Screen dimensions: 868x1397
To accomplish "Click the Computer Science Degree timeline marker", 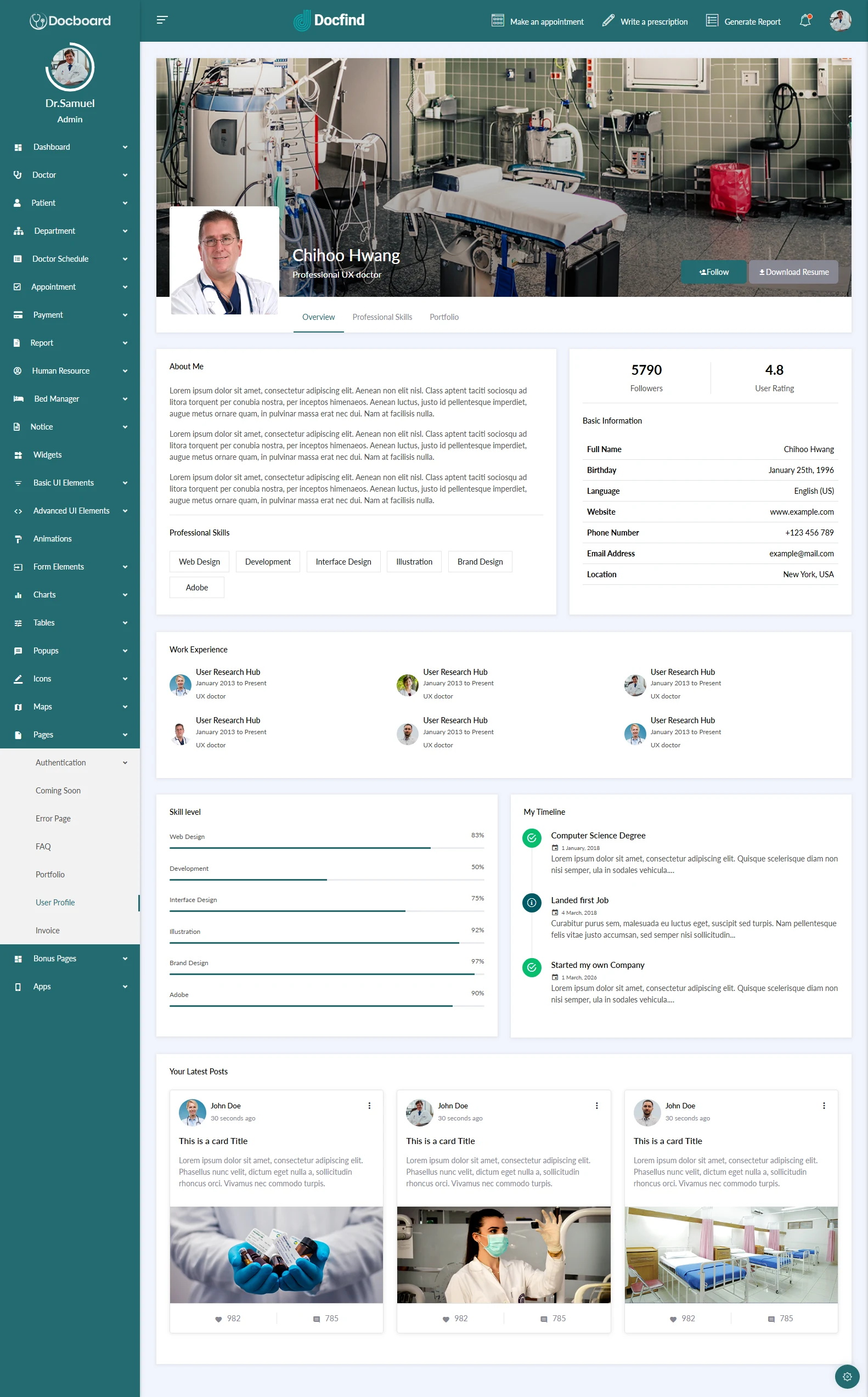I will [532, 838].
